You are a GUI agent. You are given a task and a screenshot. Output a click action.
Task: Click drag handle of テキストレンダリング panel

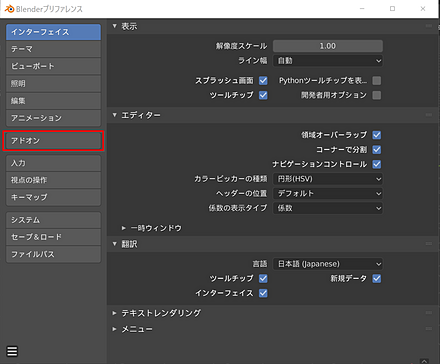click(x=429, y=313)
